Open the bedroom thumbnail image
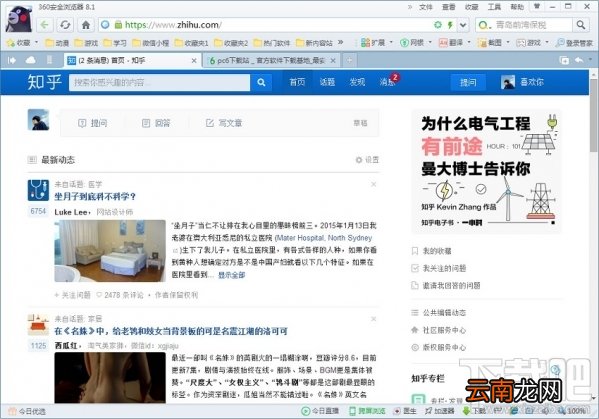This screenshot has width=599, height=419. point(110,251)
